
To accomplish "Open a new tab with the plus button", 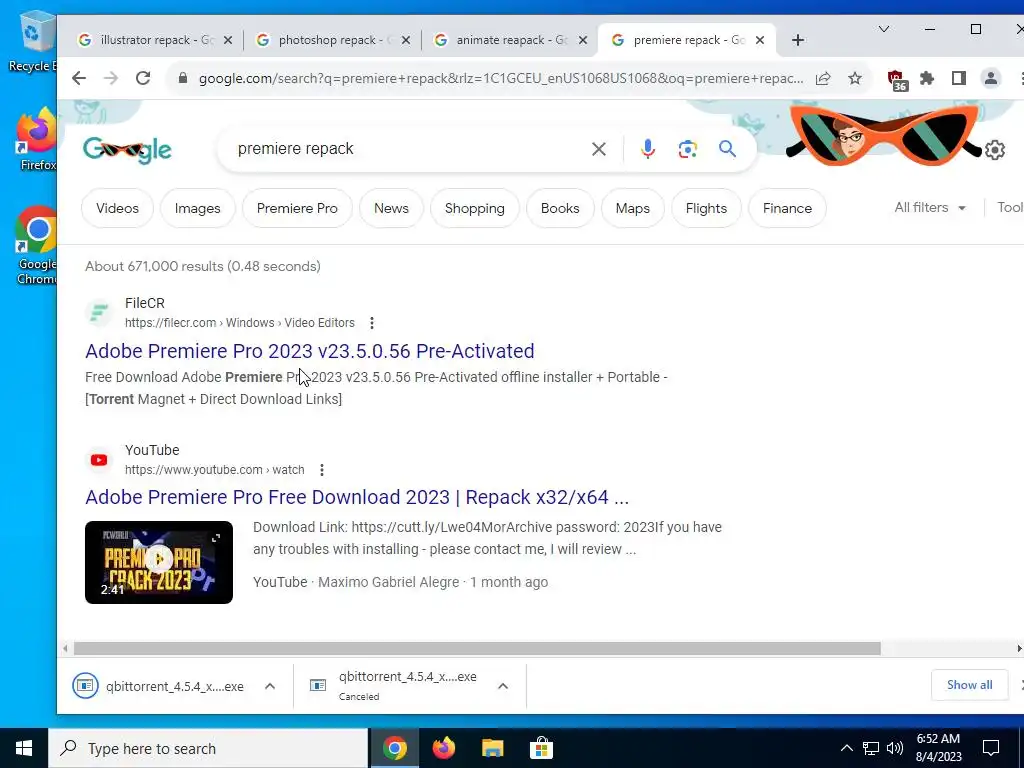I will [x=797, y=40].
